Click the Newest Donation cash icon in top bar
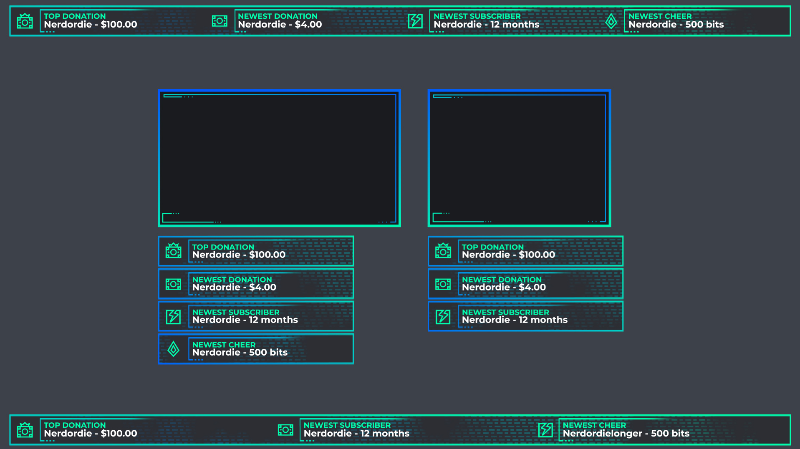Screen dimensions: 800x449 [220, 21]
